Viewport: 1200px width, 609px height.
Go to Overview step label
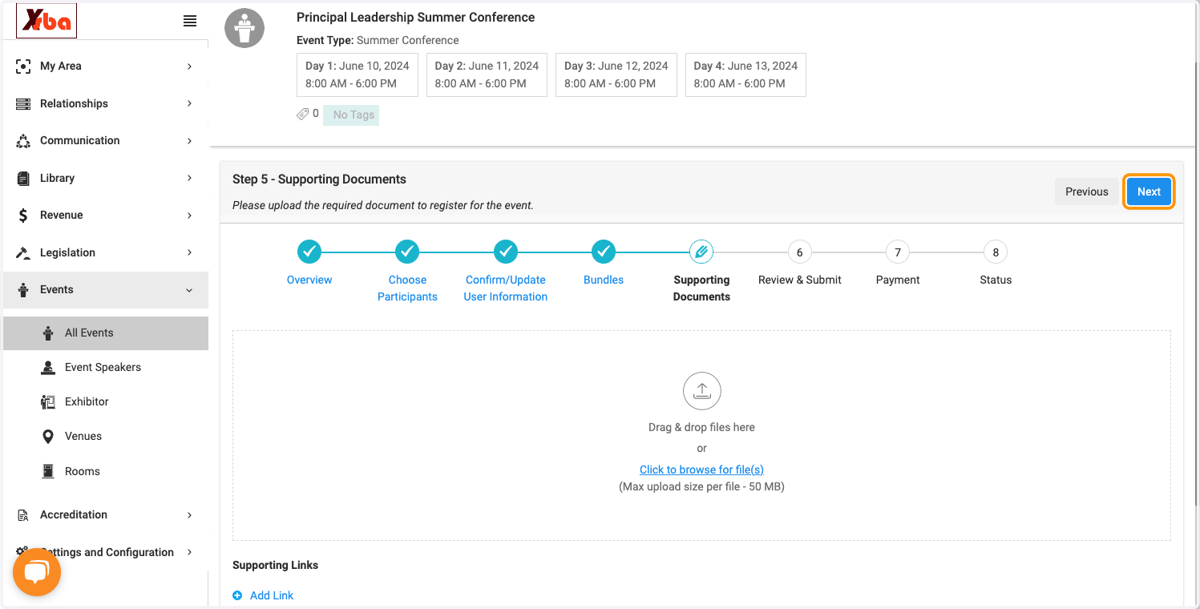pyautogui.click(x=310, y=280)
